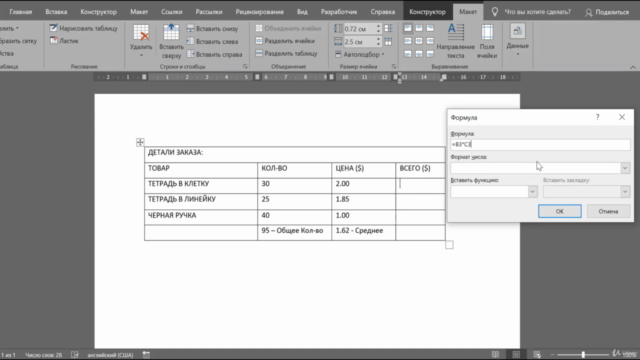This screenshot has height=360, width=640.
Task: Click Разделить таблицу split table
Action: pos(286,53)
